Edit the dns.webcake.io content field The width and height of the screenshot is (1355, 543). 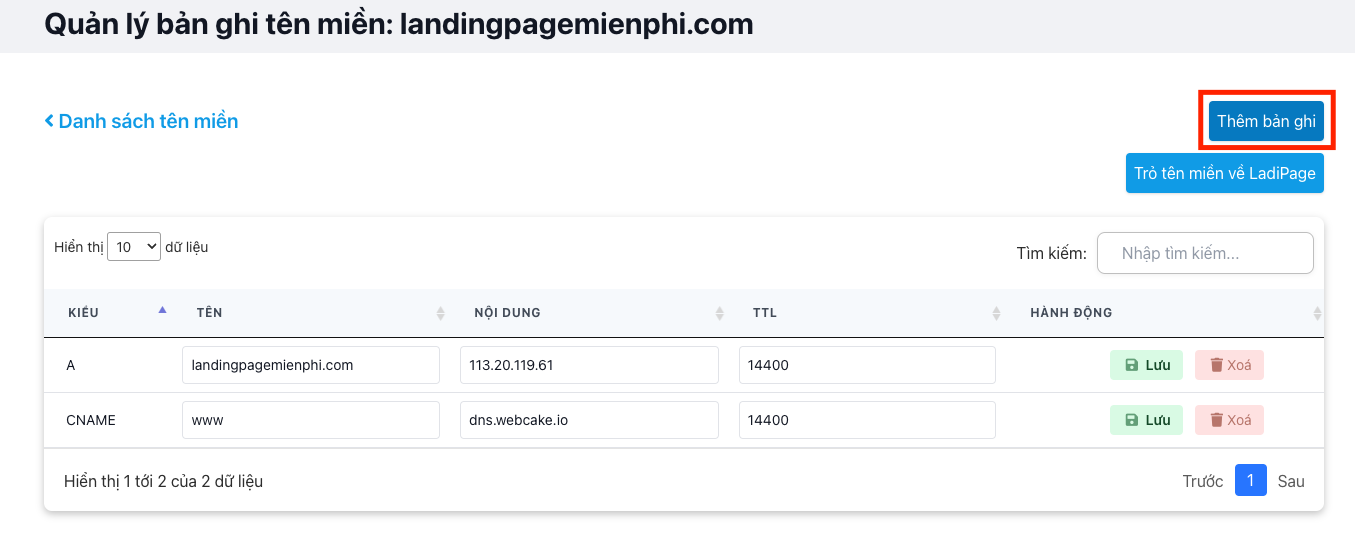[589, 420]
